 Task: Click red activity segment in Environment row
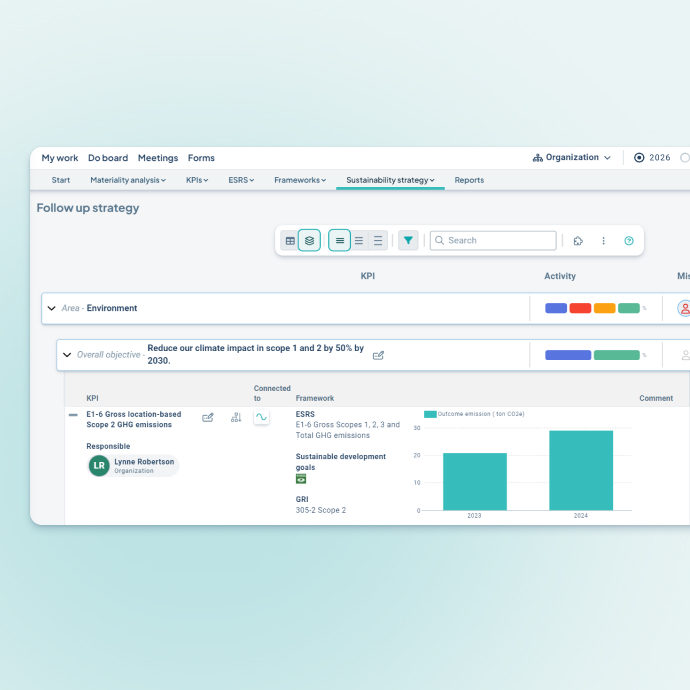(580, 308)
